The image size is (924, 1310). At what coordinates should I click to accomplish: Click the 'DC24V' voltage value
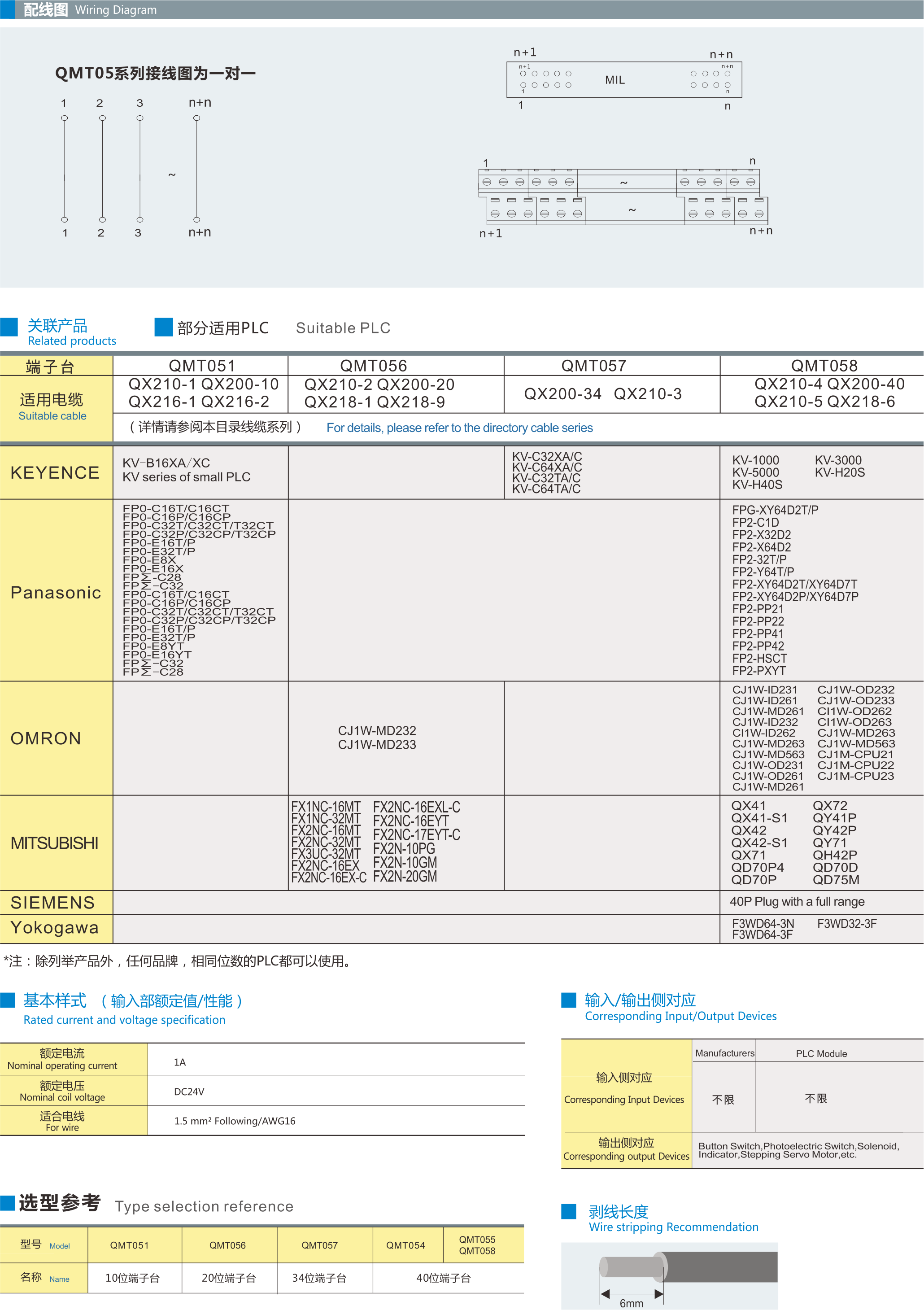point(189,1092)
